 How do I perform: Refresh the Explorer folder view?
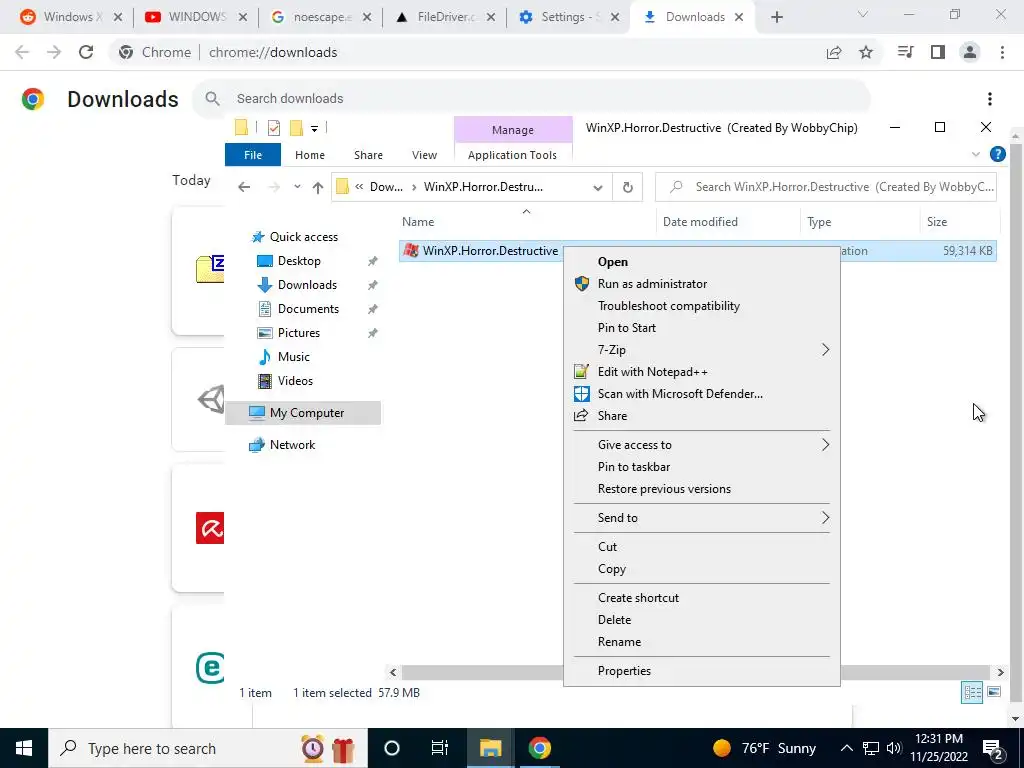628,187
